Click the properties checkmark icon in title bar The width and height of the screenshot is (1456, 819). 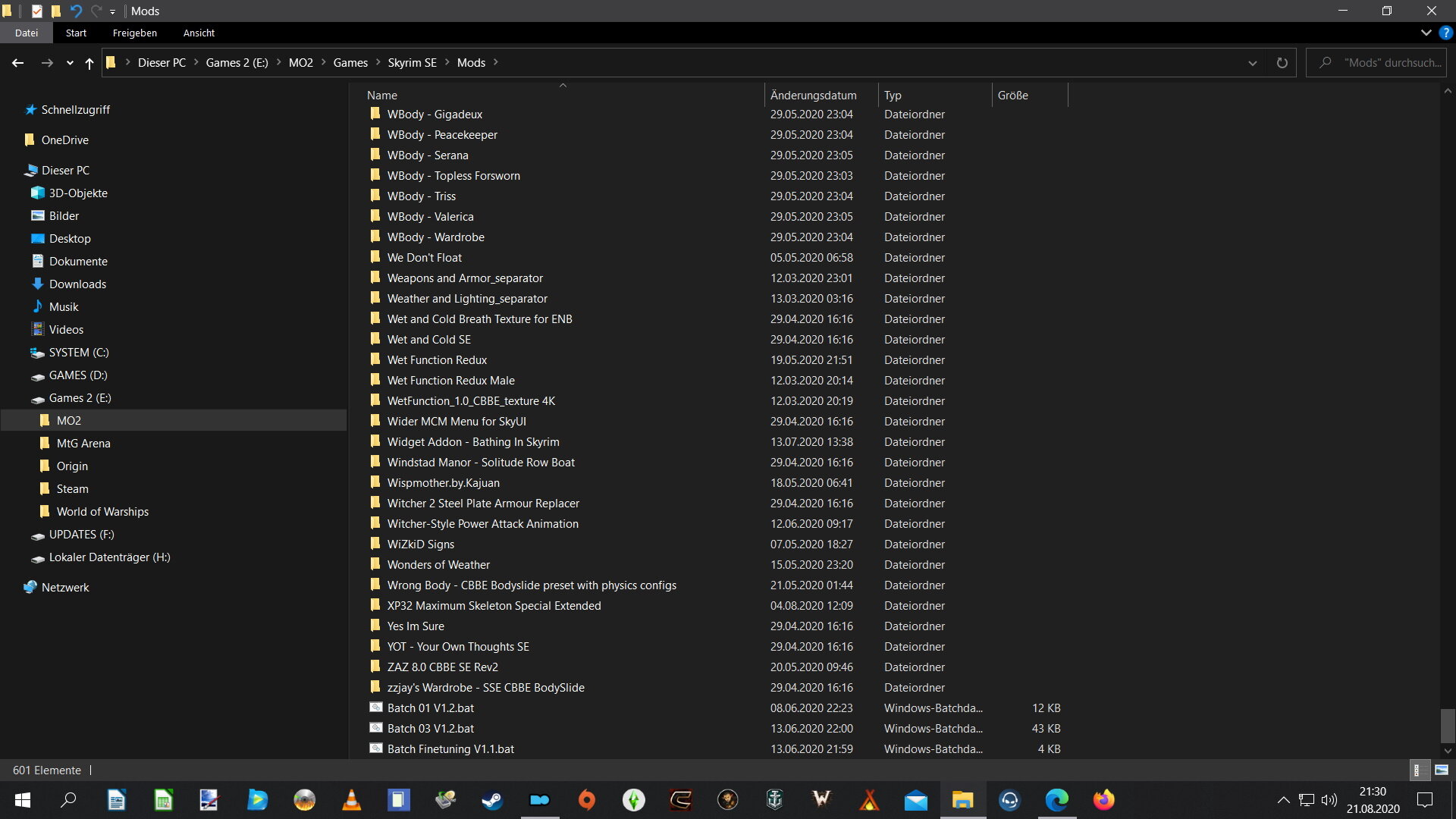click(x=36, y=11)
